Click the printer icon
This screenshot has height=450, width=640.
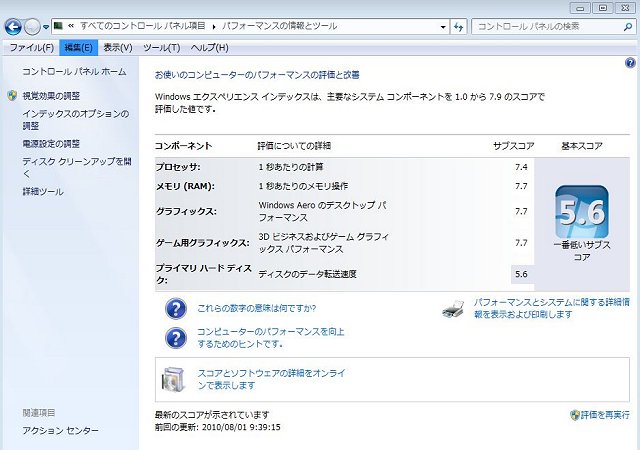453,309
